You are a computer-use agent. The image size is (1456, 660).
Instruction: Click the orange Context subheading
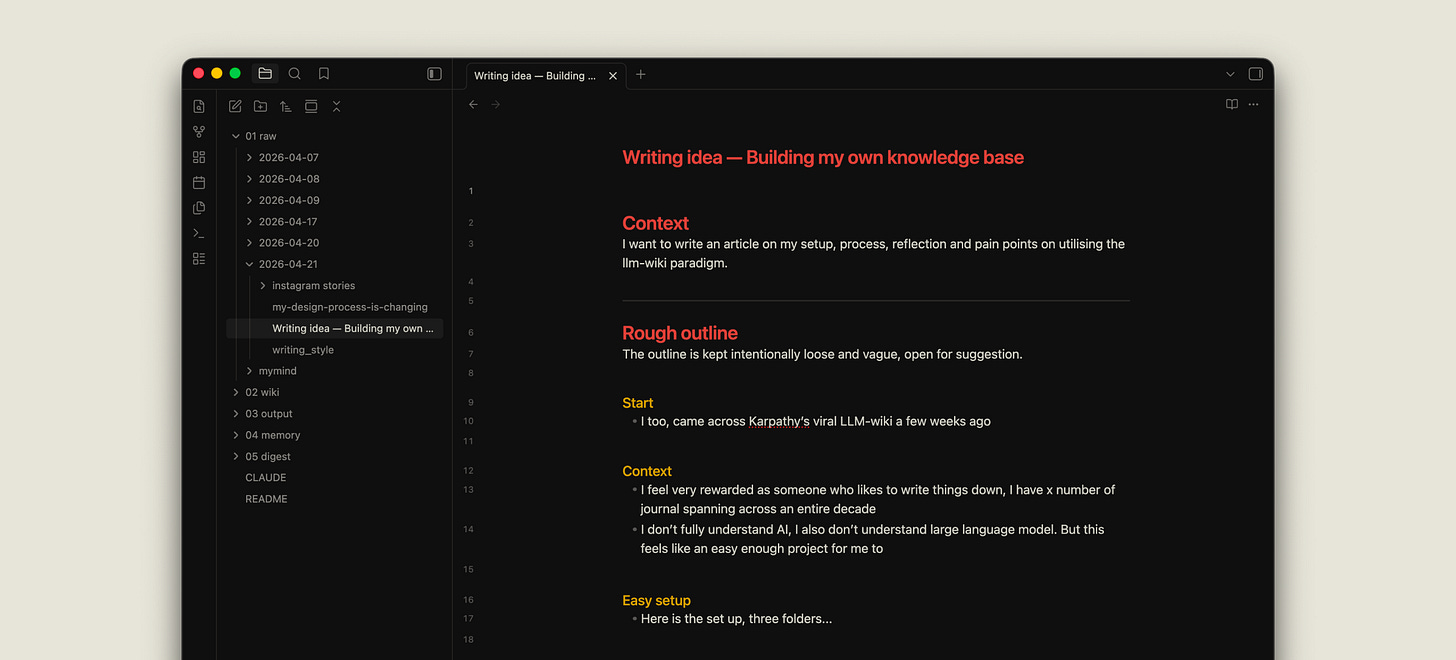click(x=647, y=471)
